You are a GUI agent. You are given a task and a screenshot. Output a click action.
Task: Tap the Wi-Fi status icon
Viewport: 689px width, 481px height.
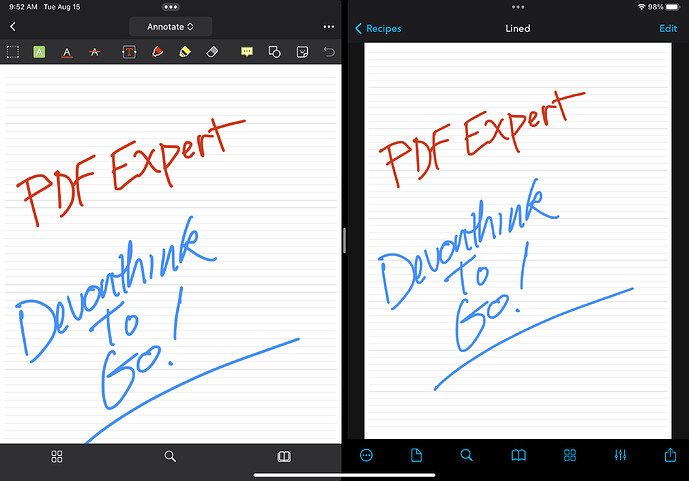pyautogui.click(x=642, y=7)
